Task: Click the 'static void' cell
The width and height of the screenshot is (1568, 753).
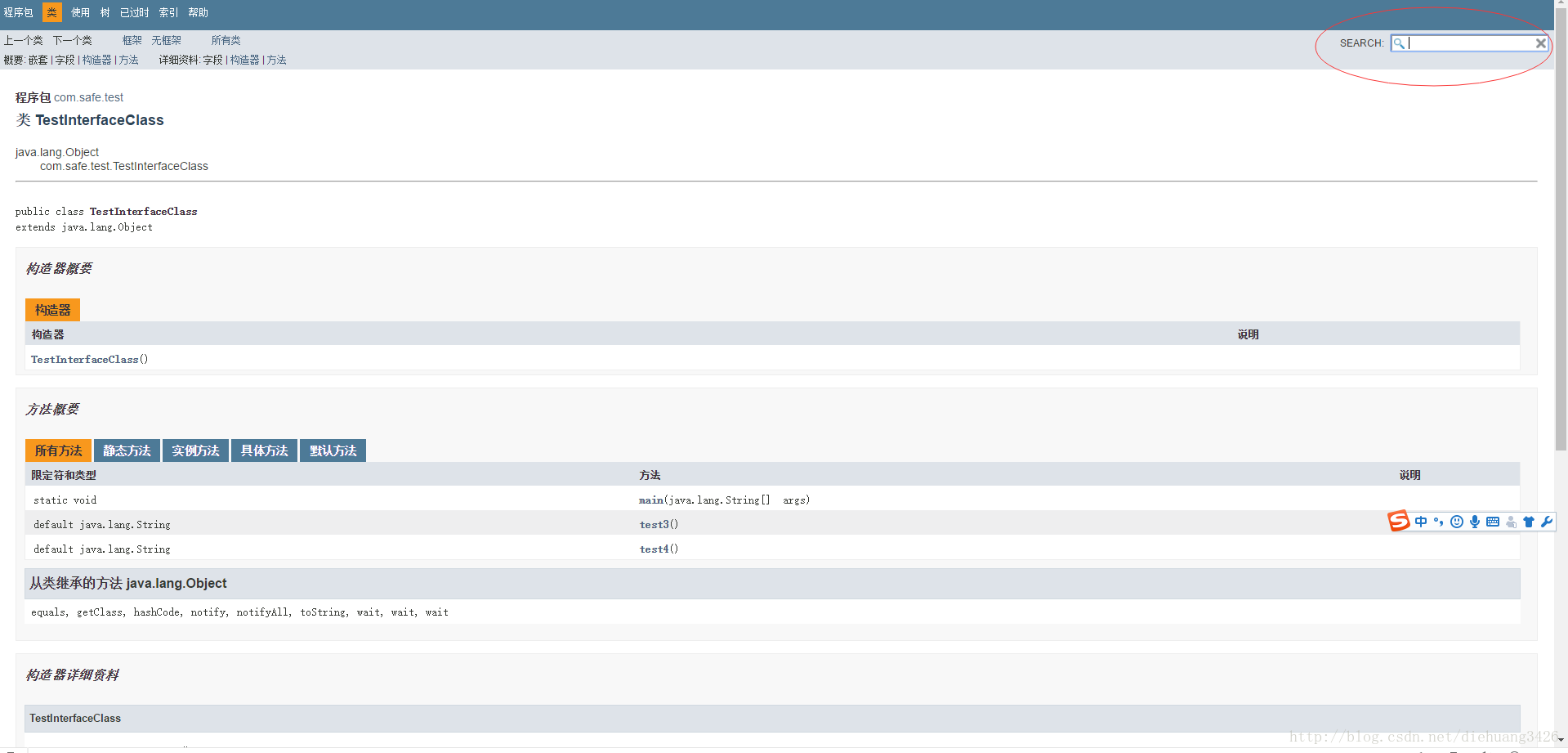Action: (x=65, y=500)
